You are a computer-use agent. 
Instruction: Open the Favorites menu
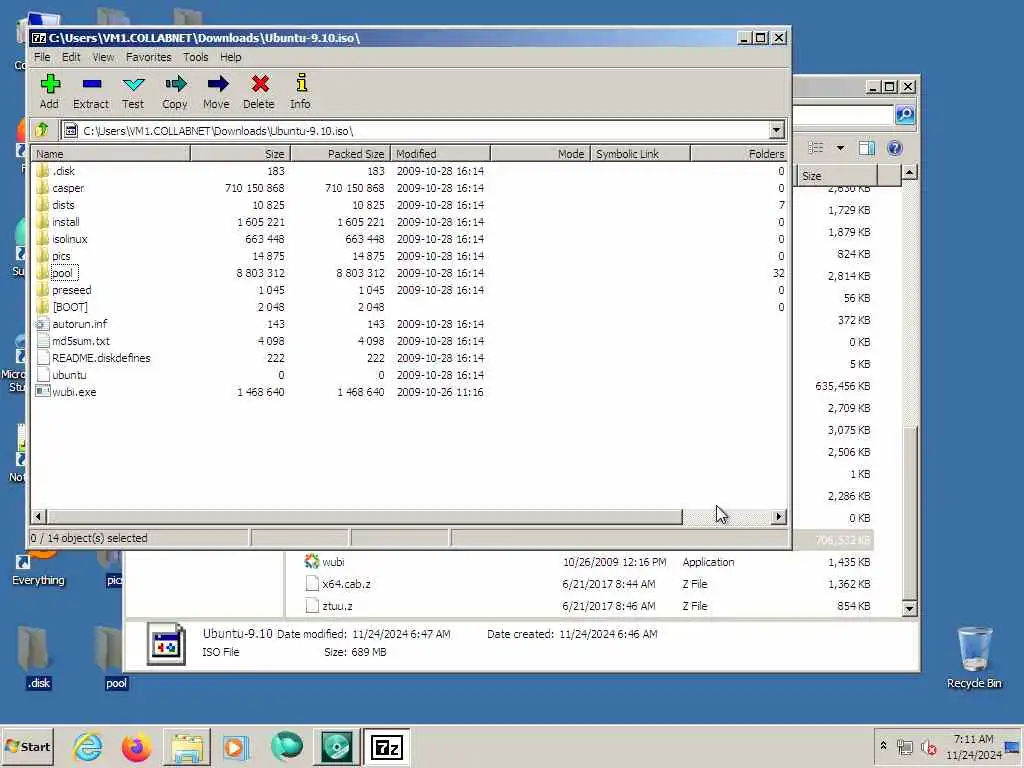148,57
